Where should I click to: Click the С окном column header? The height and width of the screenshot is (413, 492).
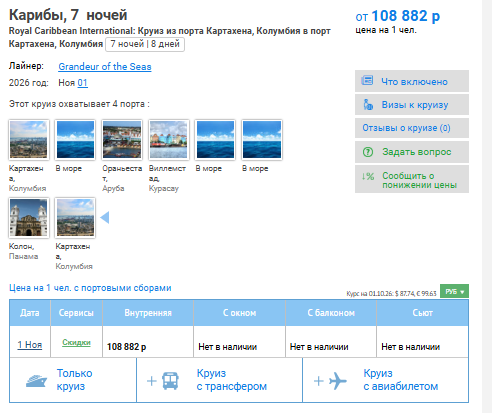pyautogui.click(x=239, y=313)
